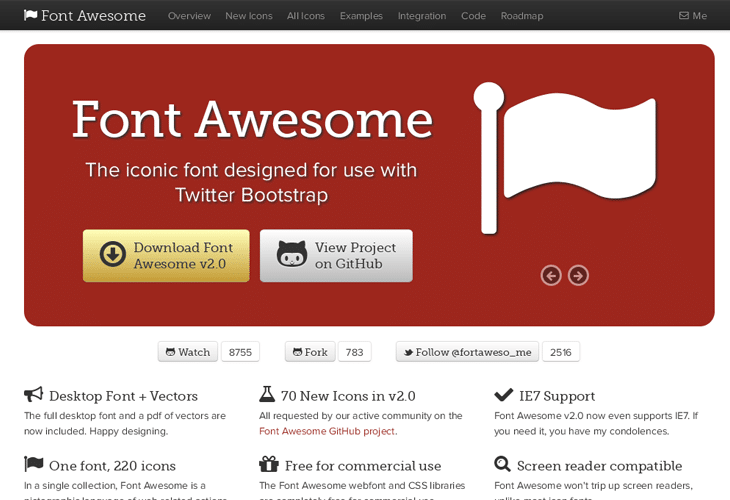Click the Me link in navbar
The image size is (730, 500).
[693, 16]
